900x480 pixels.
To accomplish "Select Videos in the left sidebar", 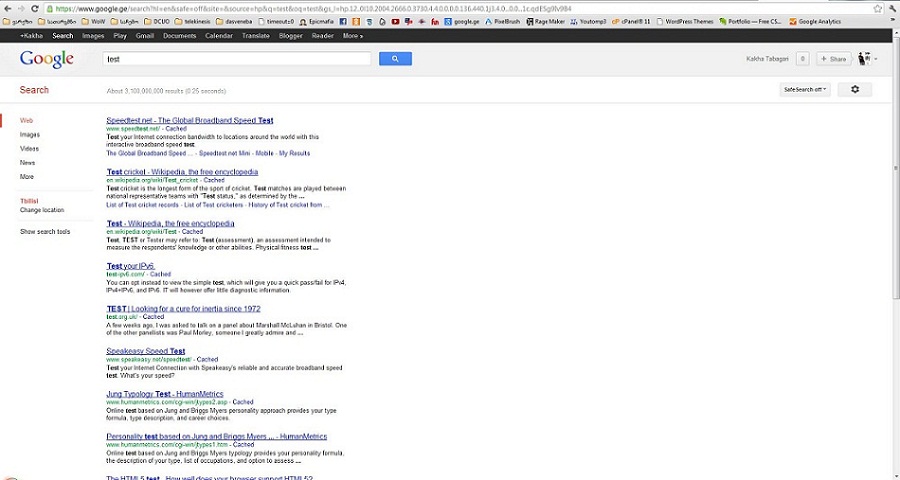I will tap(29, 149).
